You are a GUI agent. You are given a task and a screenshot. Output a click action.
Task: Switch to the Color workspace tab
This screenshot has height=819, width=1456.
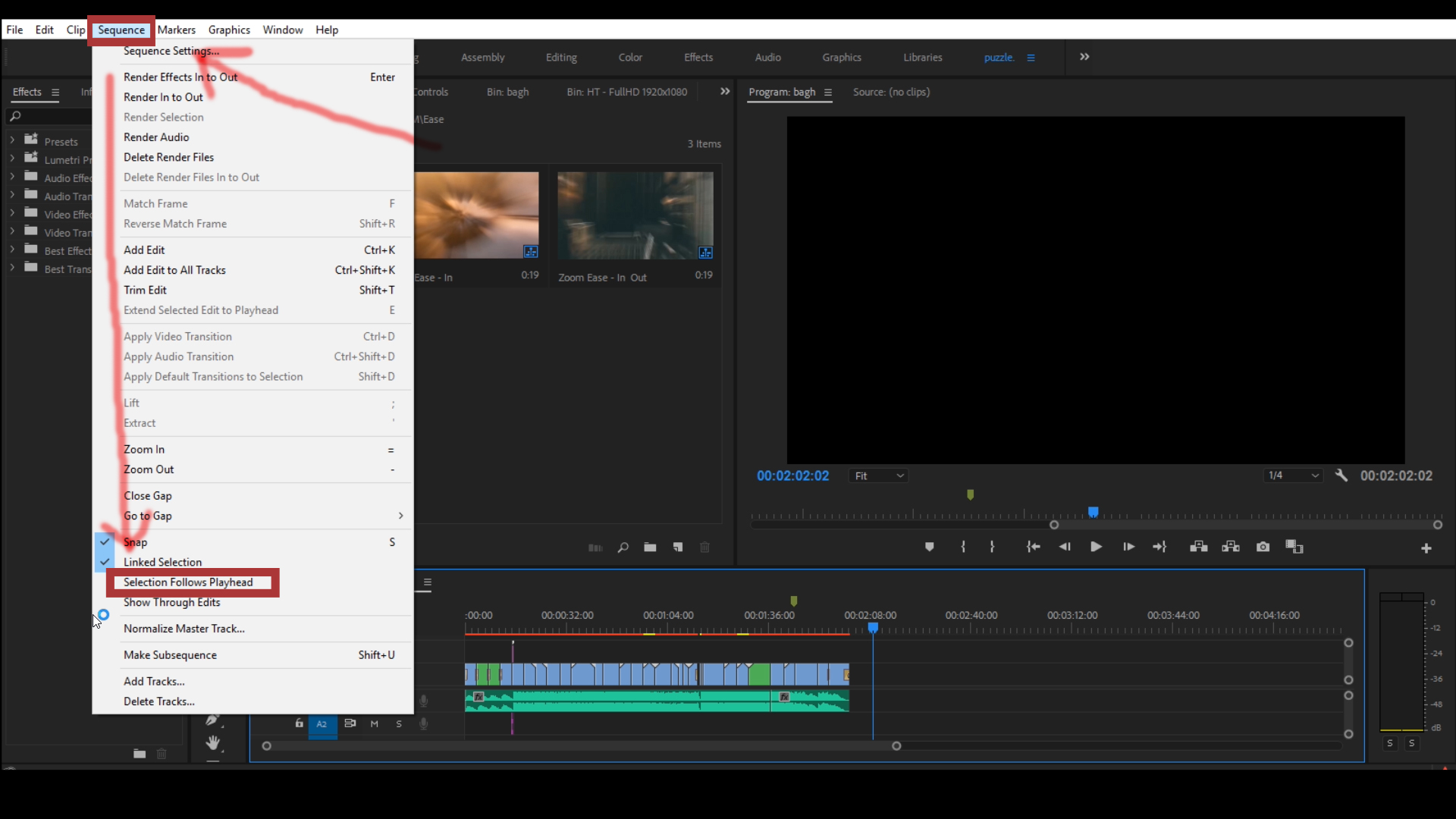pos(630,57)
